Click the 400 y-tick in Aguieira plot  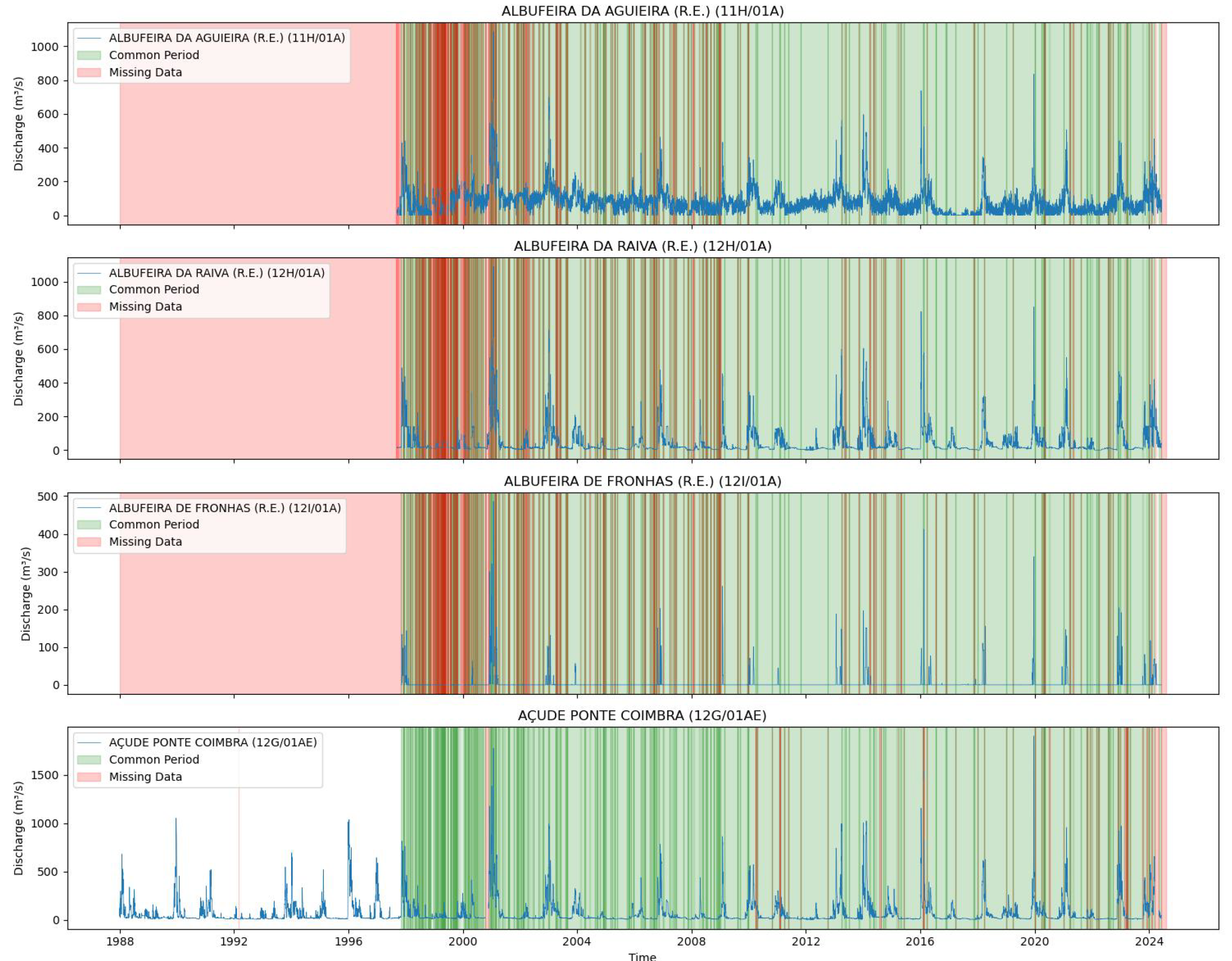tap(49, 148)
